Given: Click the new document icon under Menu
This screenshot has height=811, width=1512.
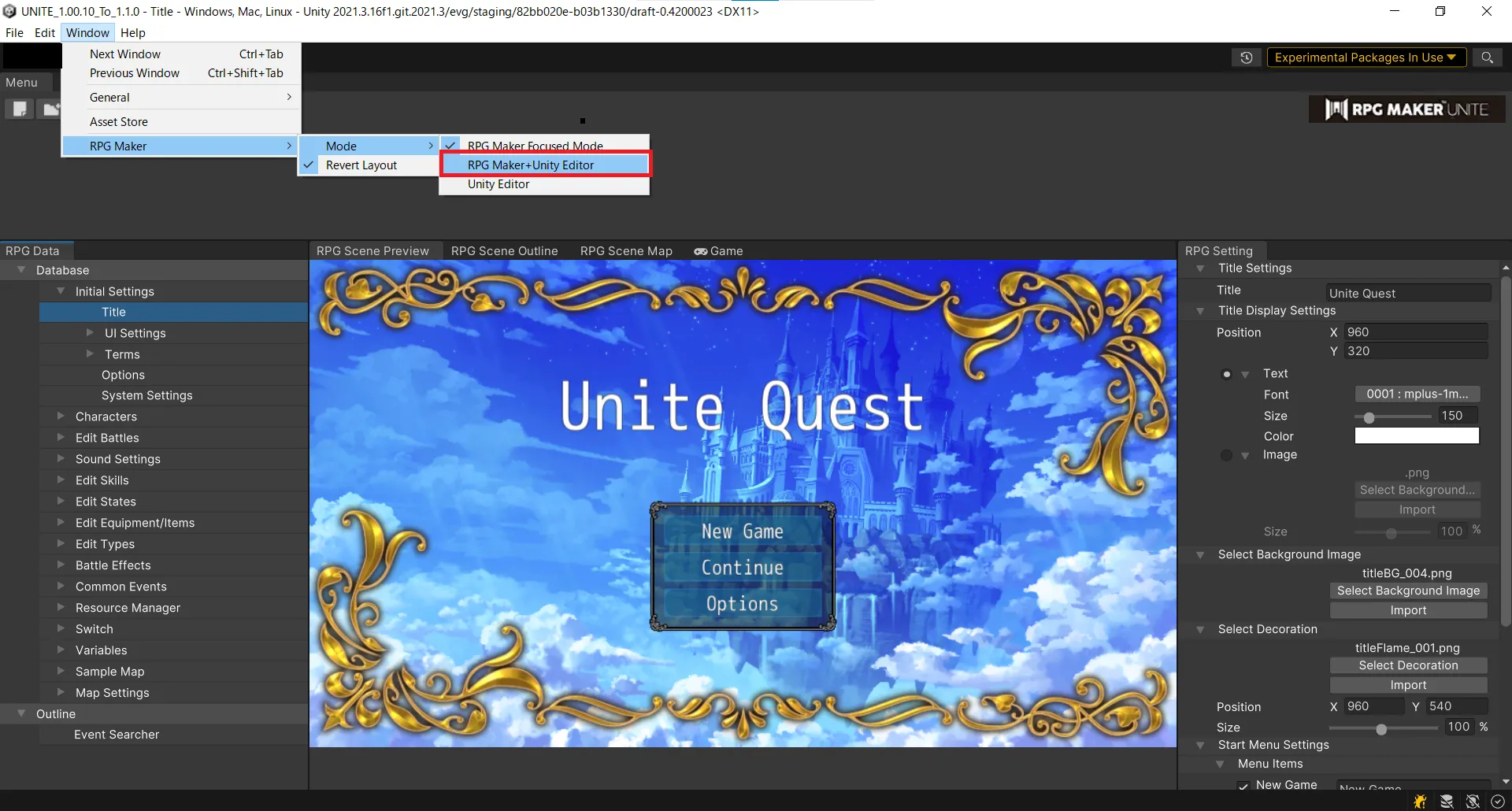Looking at the screenshot, I should (20, 109).
